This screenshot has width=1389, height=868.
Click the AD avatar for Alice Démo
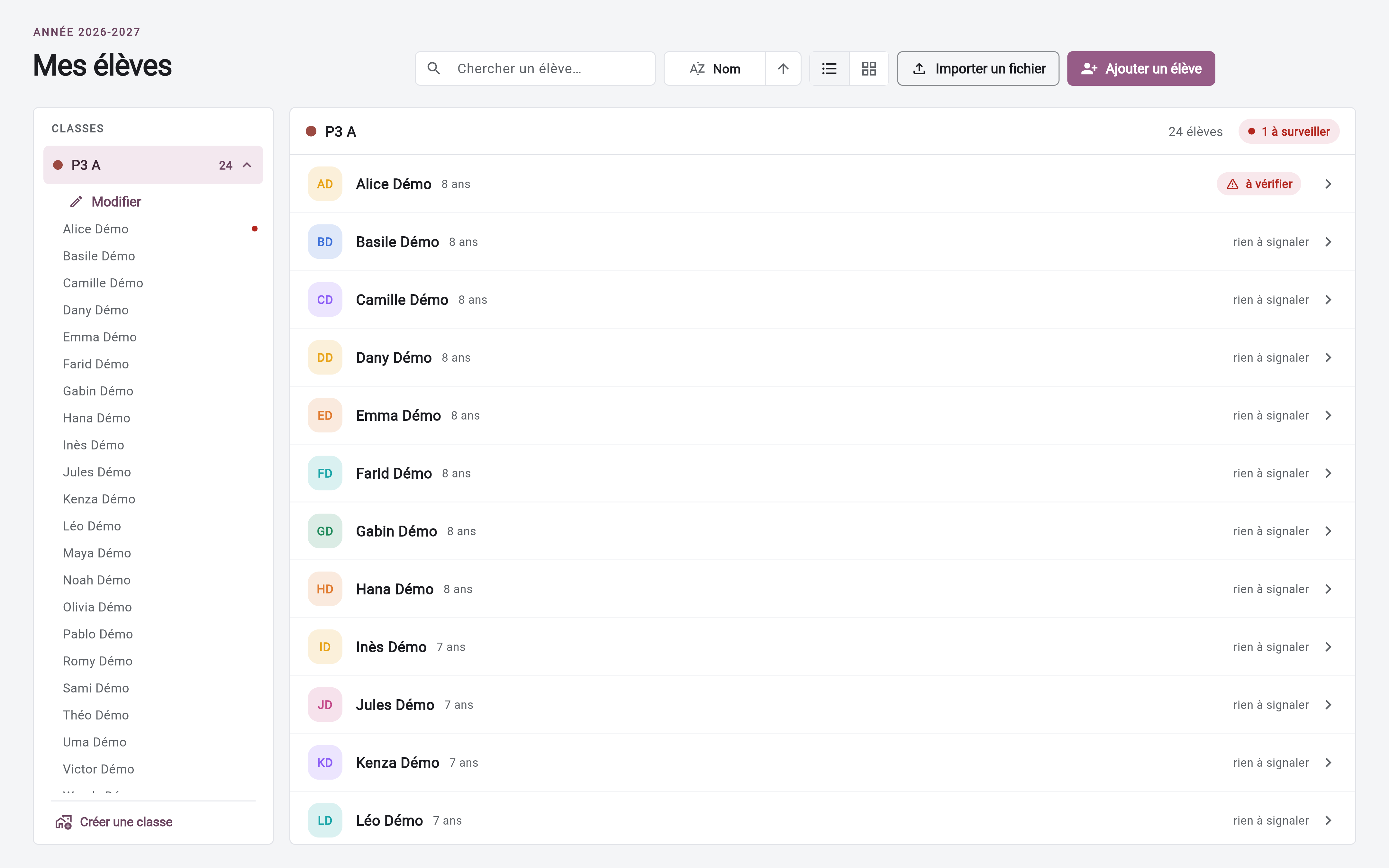pyautogui.click(x=325, y=184)
